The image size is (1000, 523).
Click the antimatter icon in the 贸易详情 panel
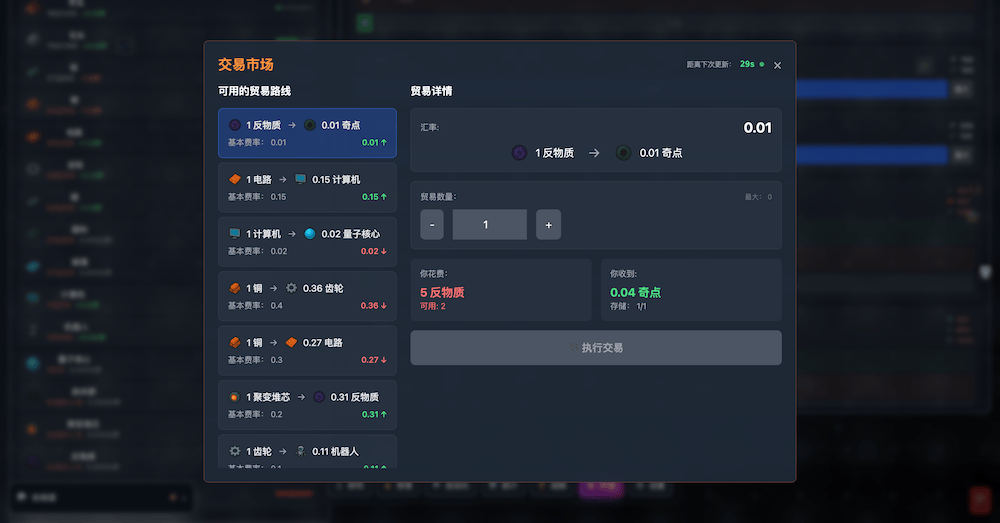(519, 153)
